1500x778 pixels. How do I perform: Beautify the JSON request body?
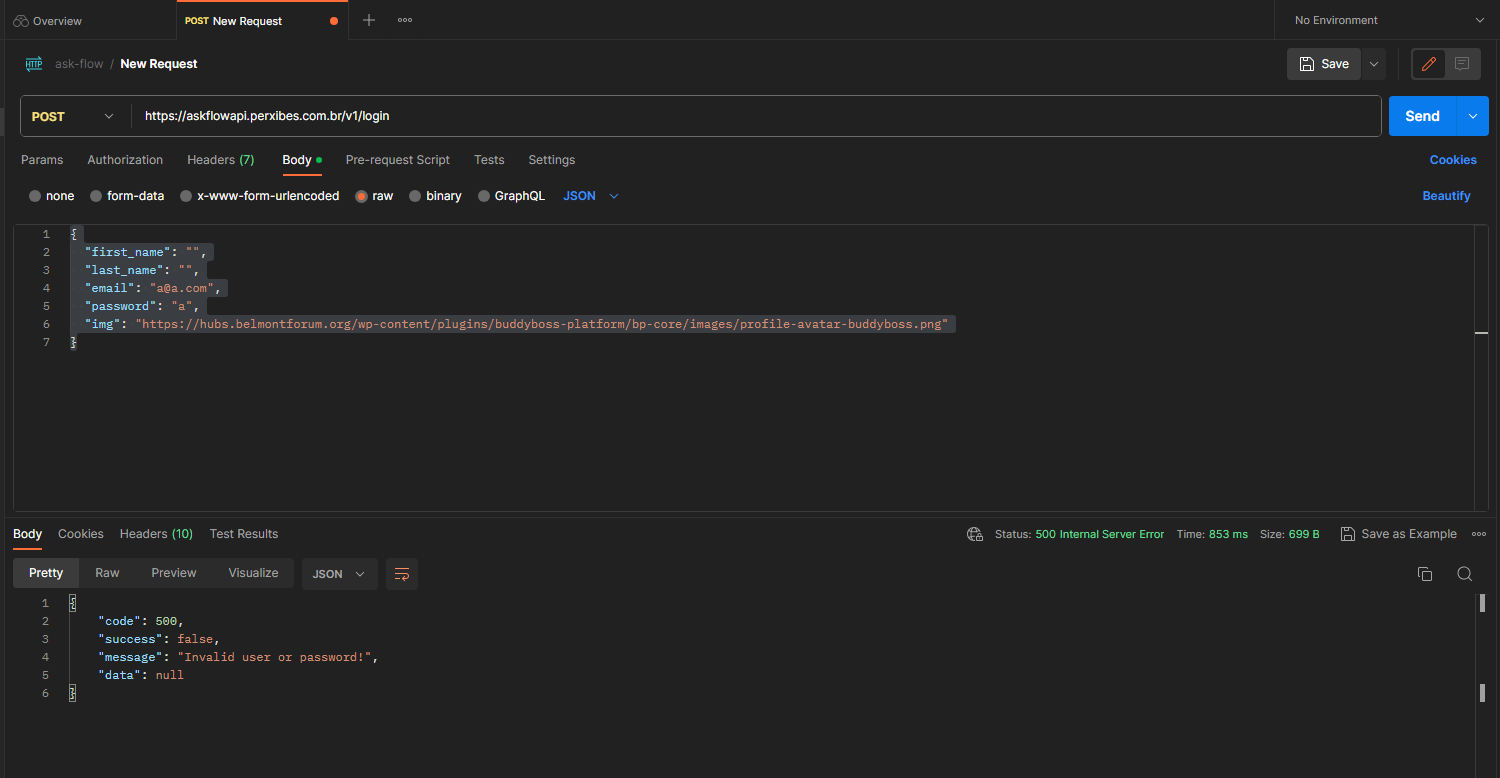(1446, 195)
